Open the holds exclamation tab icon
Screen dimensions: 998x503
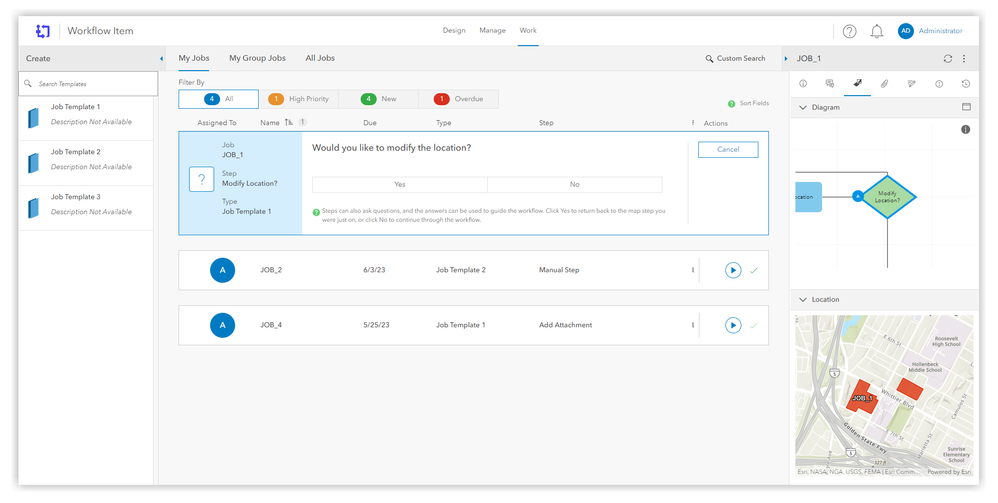(x=939, y=83)
